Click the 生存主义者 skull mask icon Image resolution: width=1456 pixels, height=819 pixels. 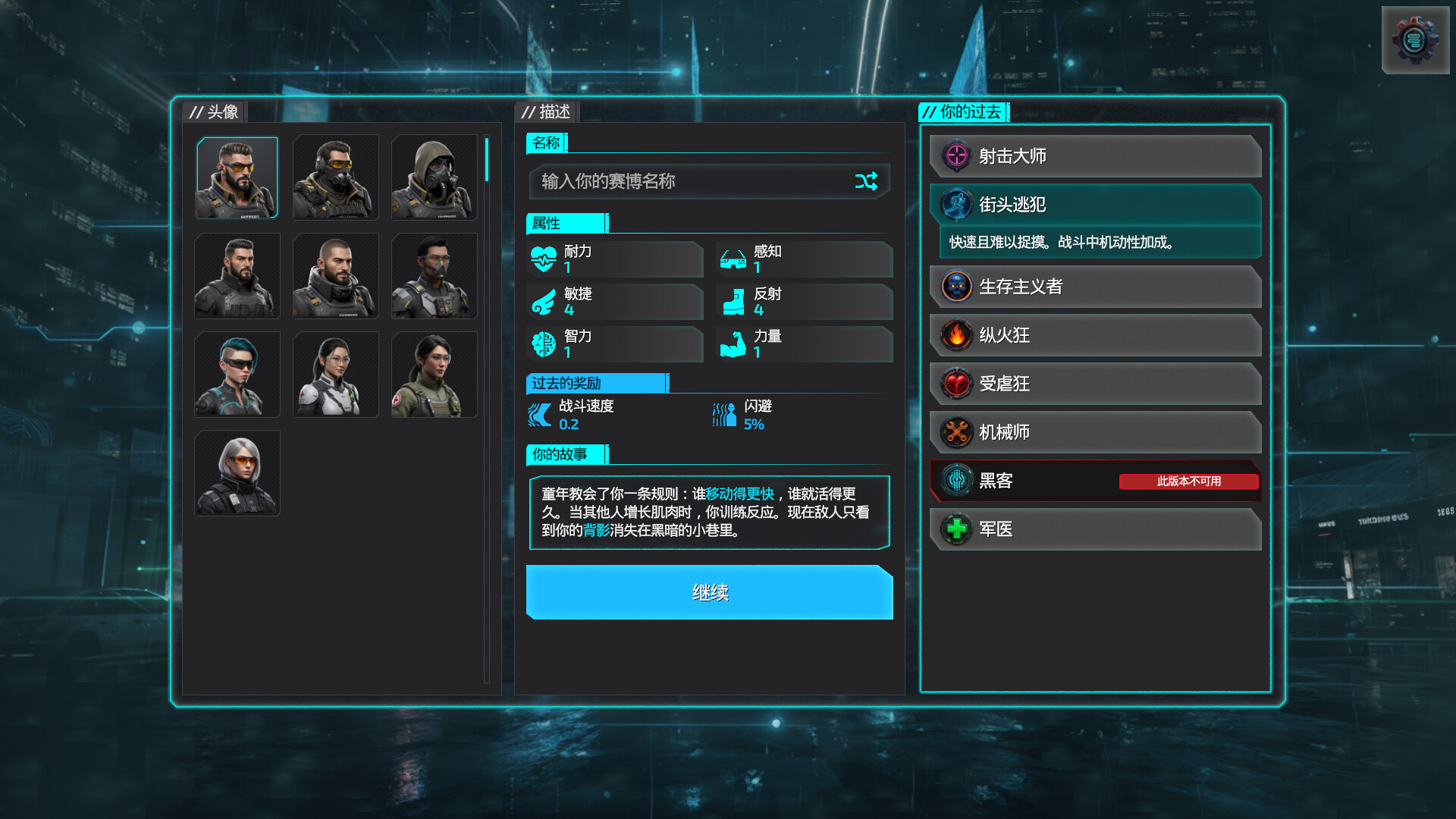(x=957, y=287)
